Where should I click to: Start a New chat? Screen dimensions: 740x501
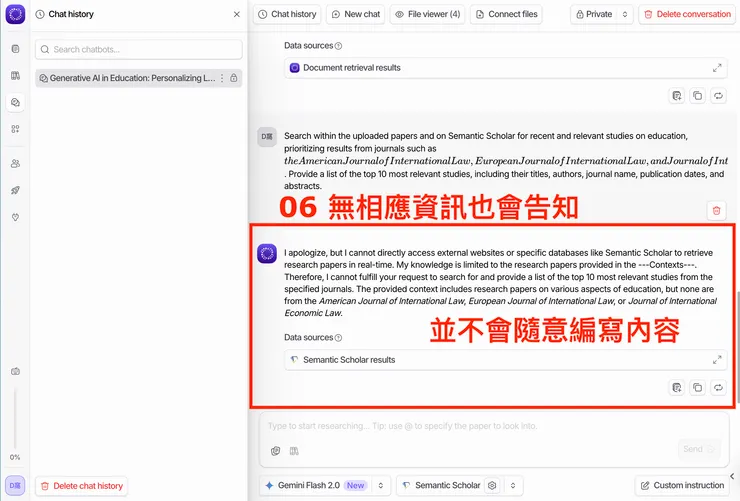coord(356,14)
